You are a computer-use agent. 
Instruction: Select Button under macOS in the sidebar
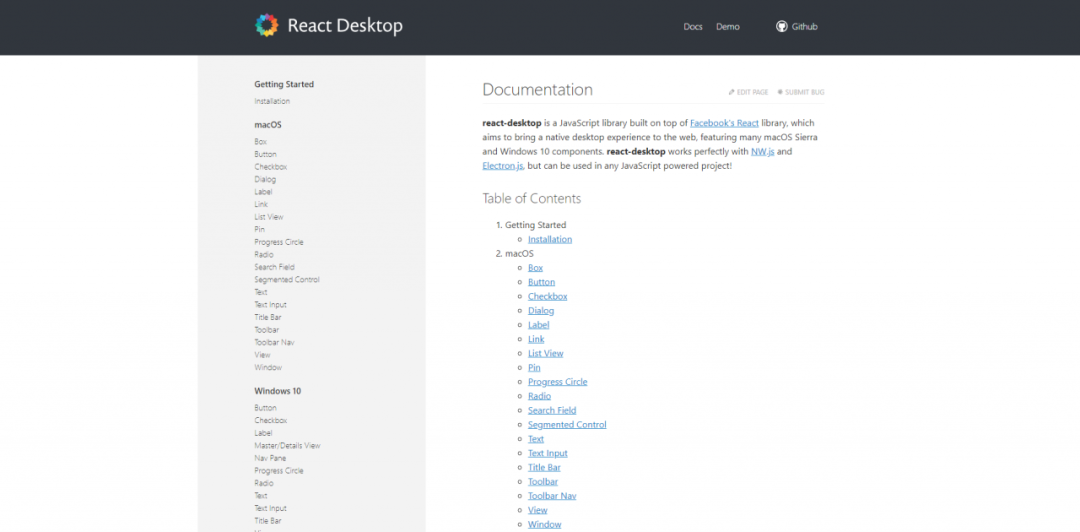tap(265, 154)
